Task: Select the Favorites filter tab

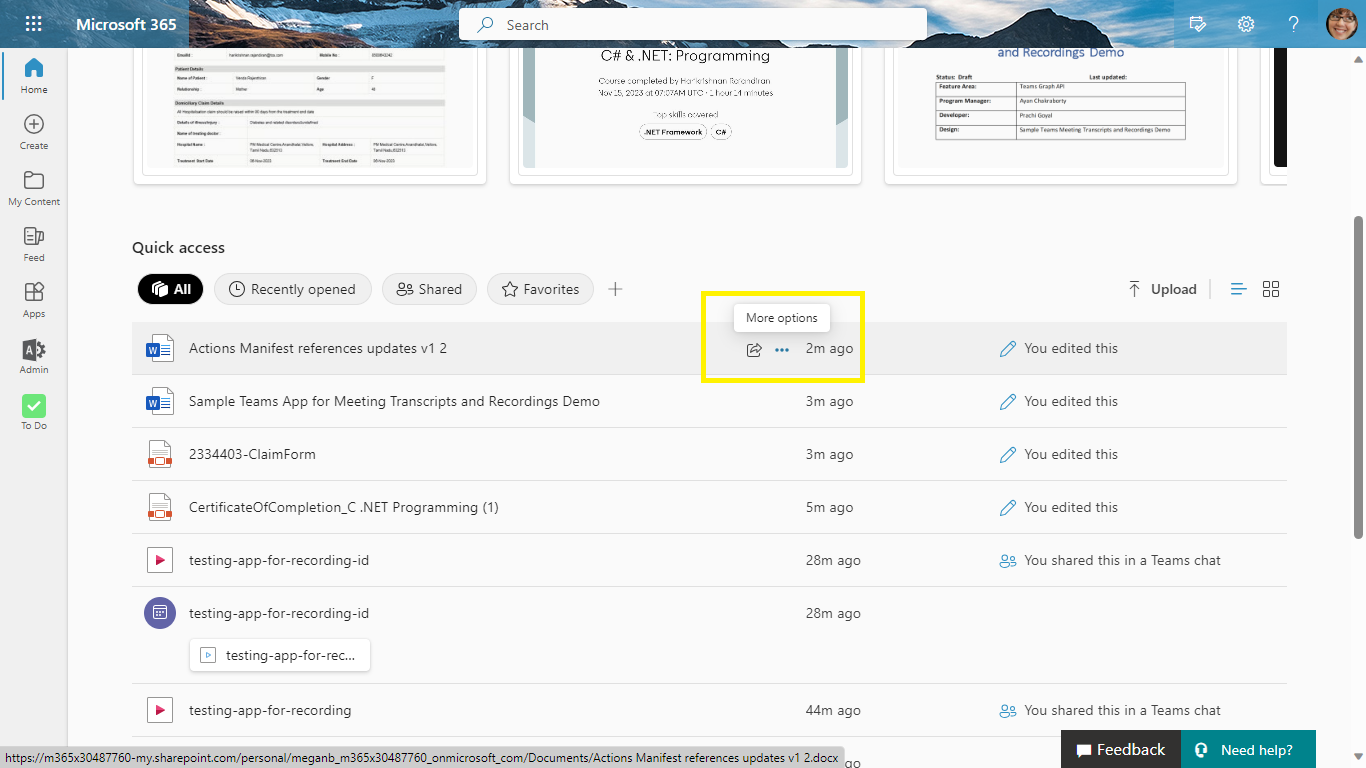Action: coord(540,289)
